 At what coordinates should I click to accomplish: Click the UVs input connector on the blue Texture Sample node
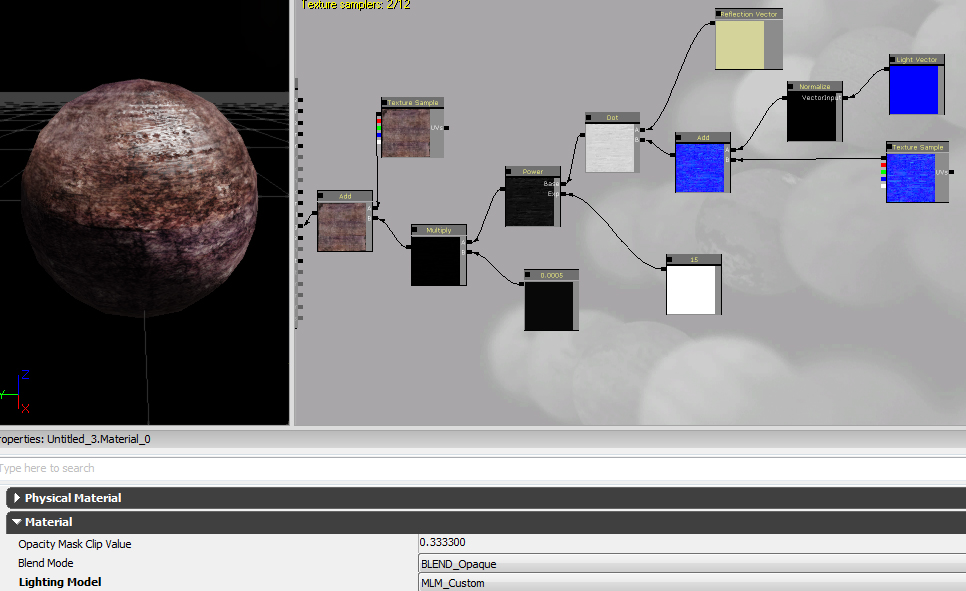coord(951,172)
